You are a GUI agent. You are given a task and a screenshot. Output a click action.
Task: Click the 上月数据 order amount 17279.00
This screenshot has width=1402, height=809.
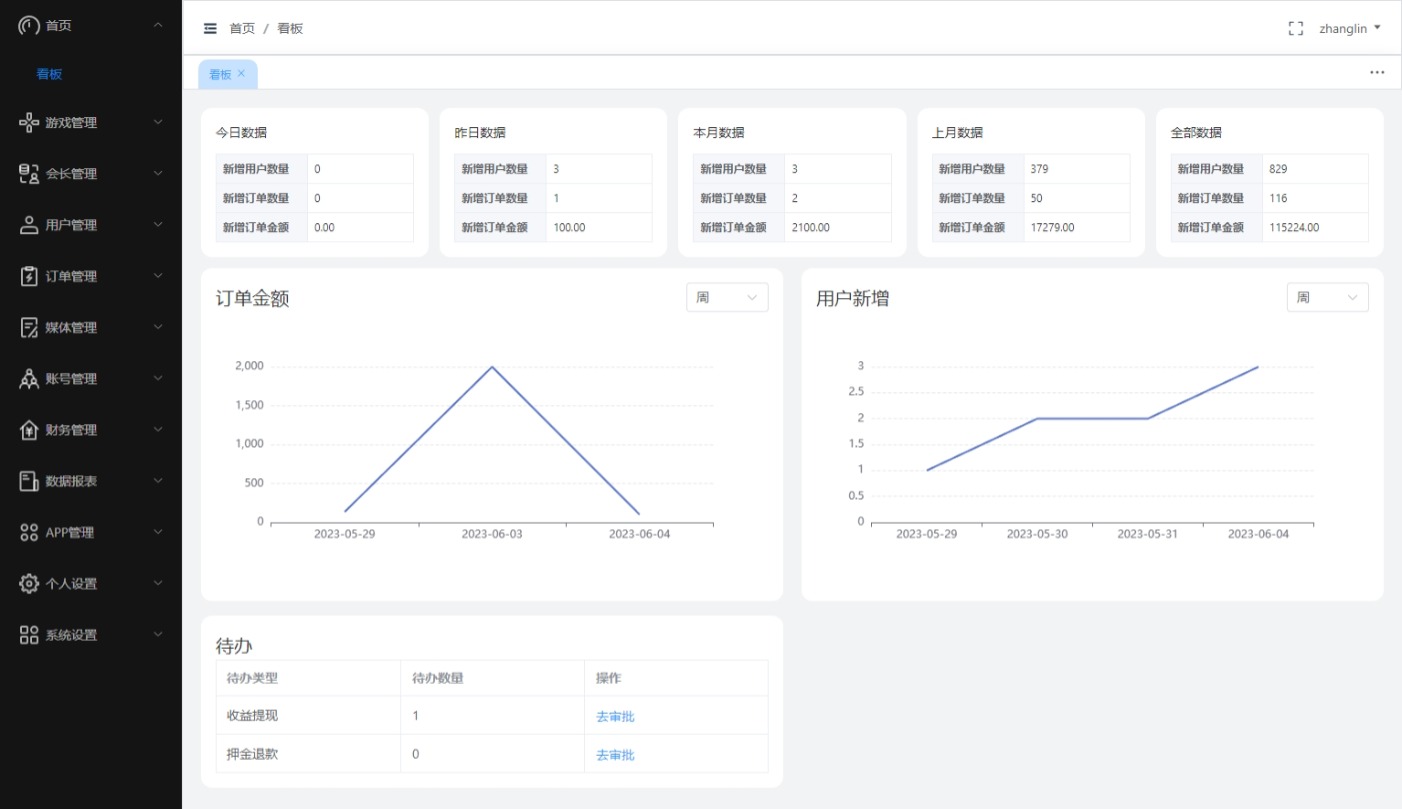pos(1052,227)
